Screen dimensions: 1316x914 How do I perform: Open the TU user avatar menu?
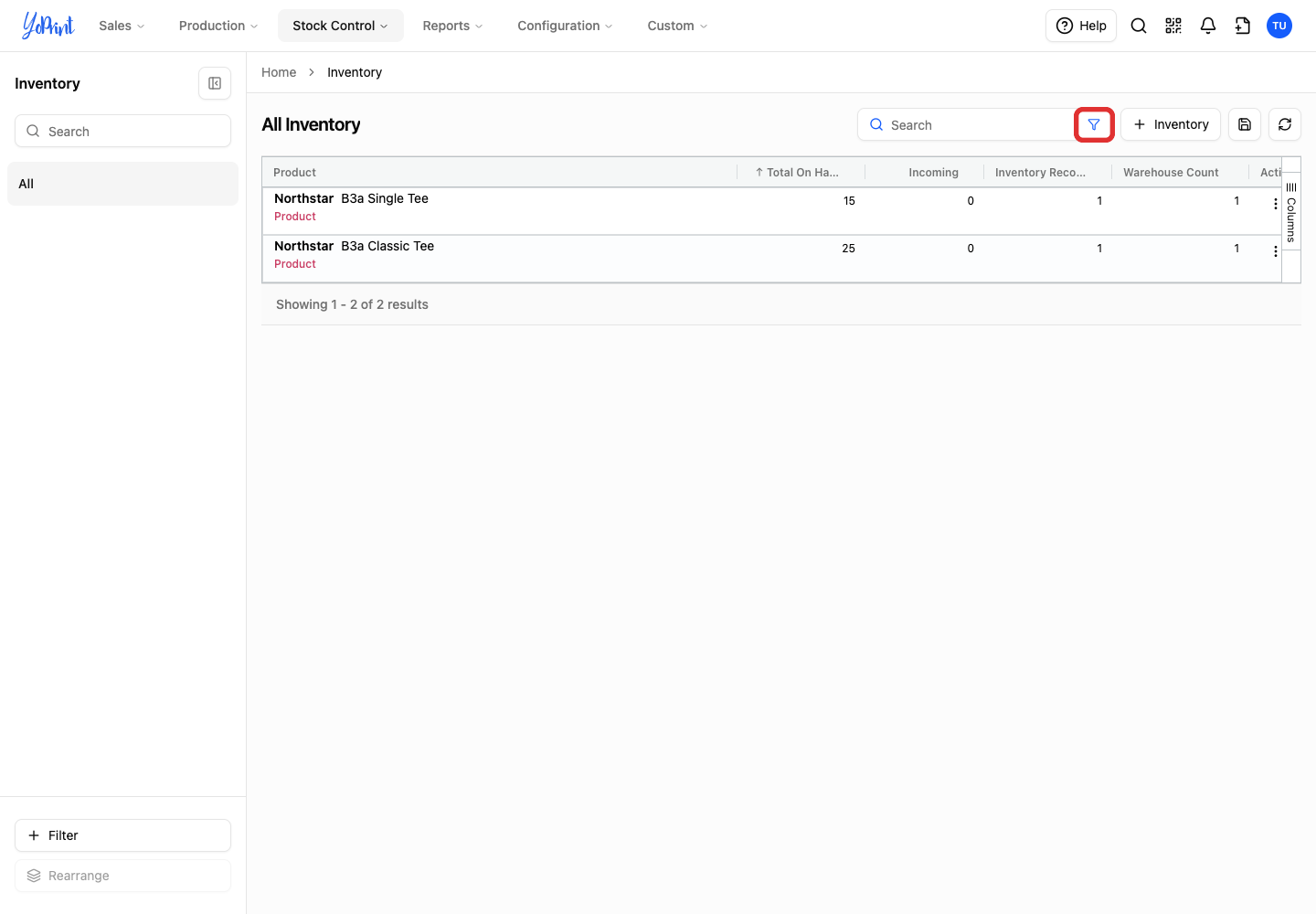point(1279,26)
